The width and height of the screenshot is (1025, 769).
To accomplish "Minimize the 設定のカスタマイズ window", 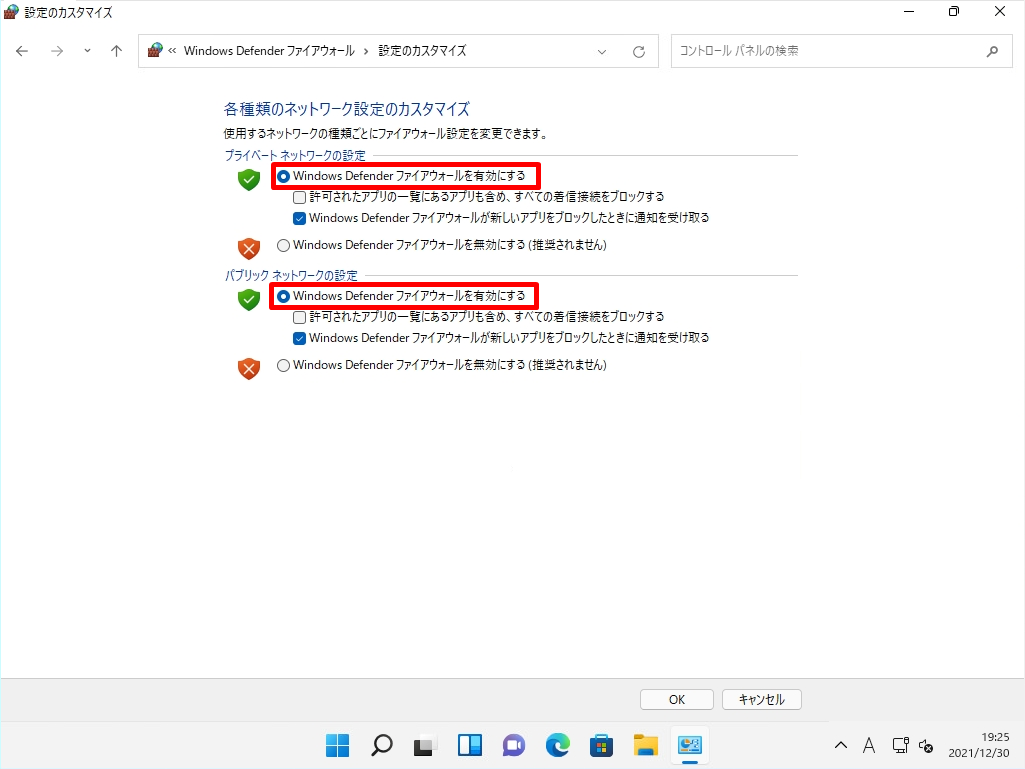I will [909, 12].
